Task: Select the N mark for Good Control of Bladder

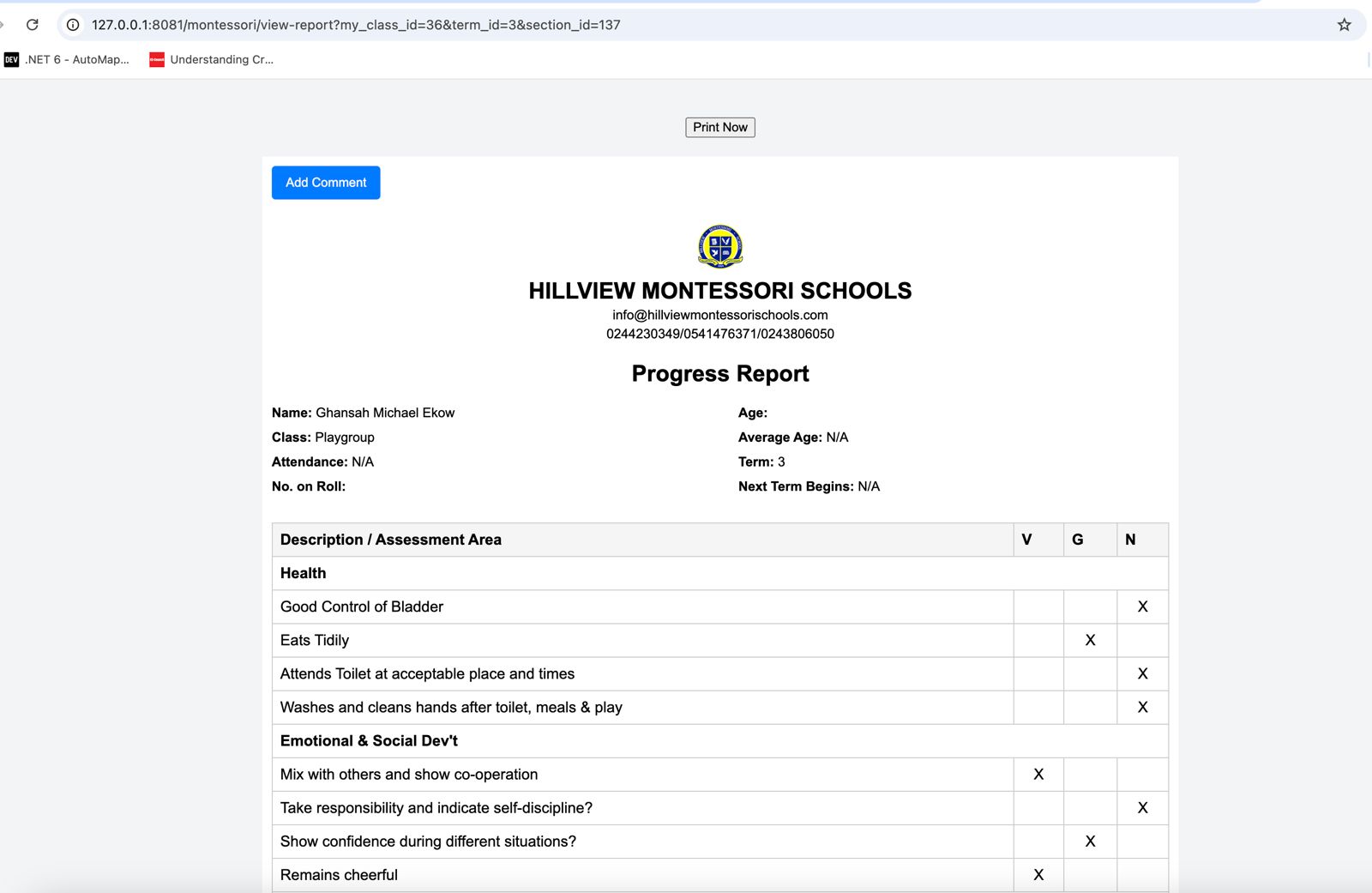Action: coord(1142,606)
